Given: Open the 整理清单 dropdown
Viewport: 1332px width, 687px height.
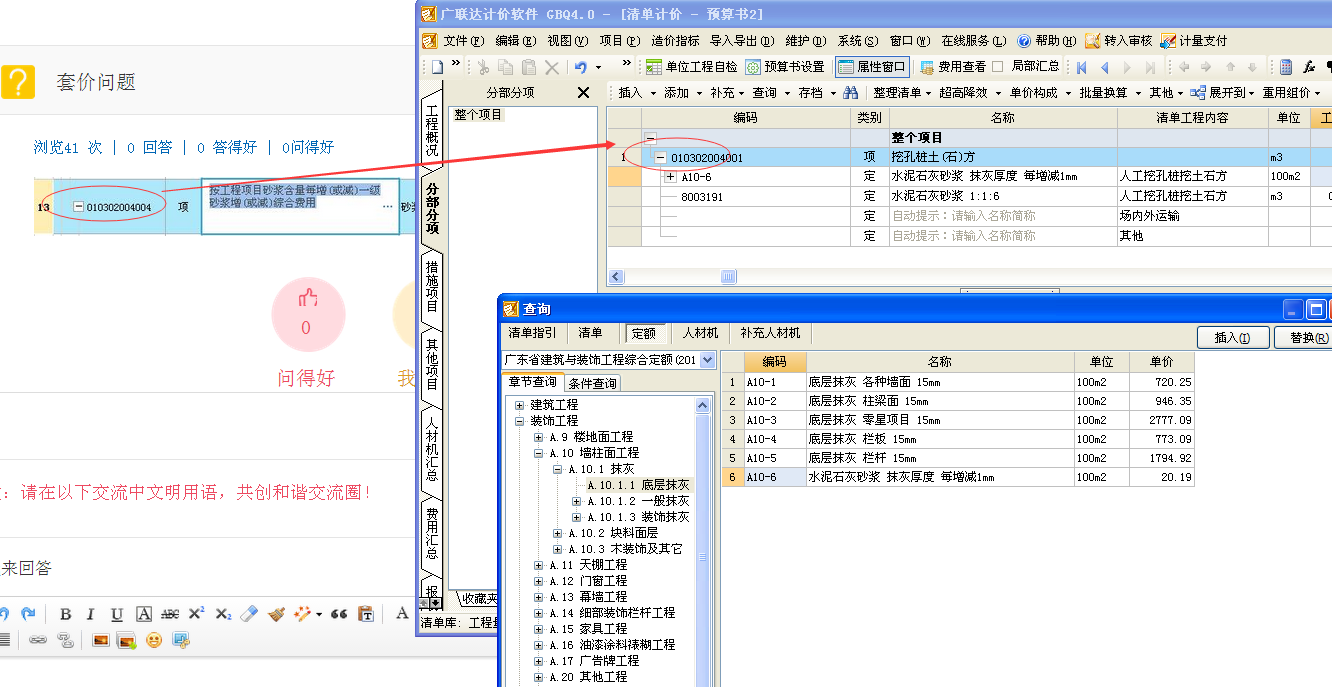Looking at the screenshot, I should 900,92.
